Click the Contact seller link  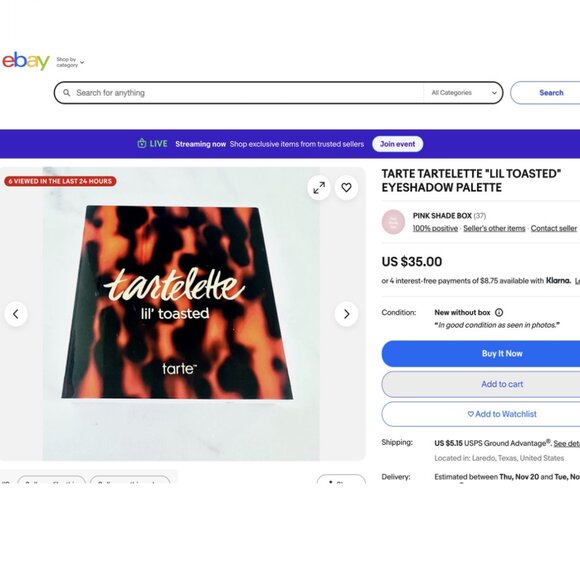pos(554,228)
